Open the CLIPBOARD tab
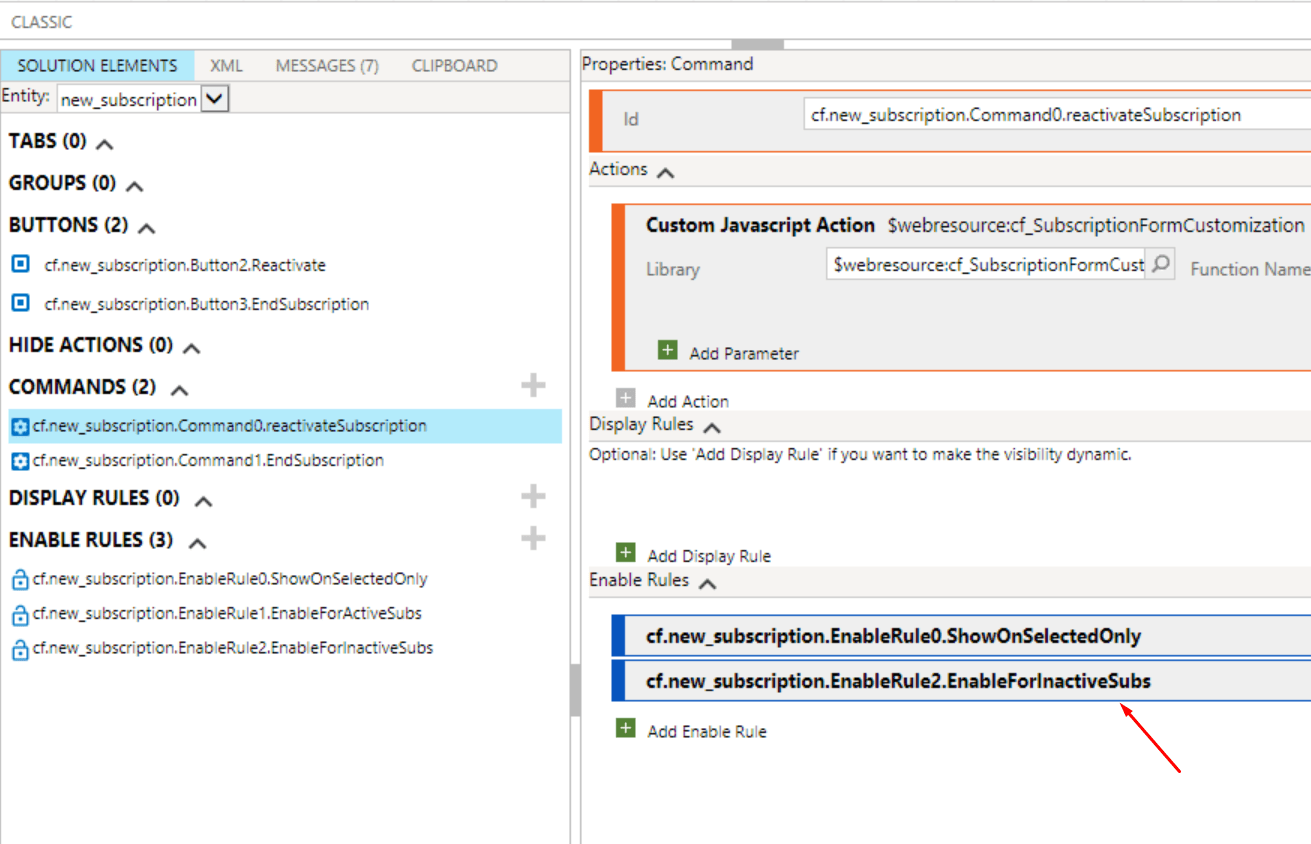This screenshot has height=844, width=1311. point(454,65)
